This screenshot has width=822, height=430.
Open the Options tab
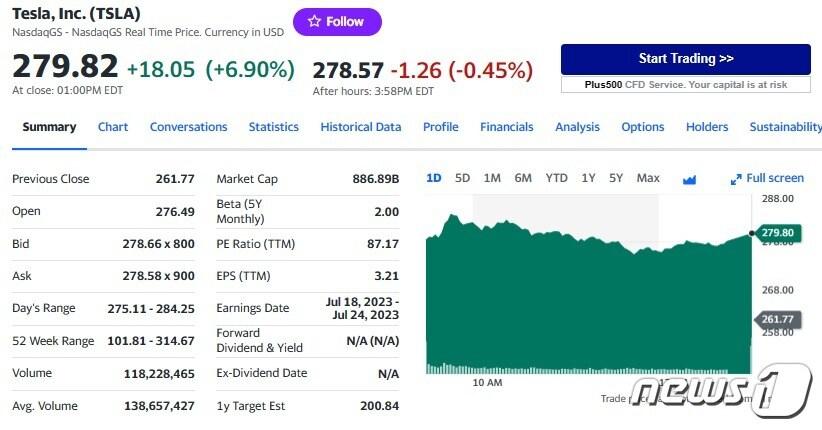click(x=642, y=127)
